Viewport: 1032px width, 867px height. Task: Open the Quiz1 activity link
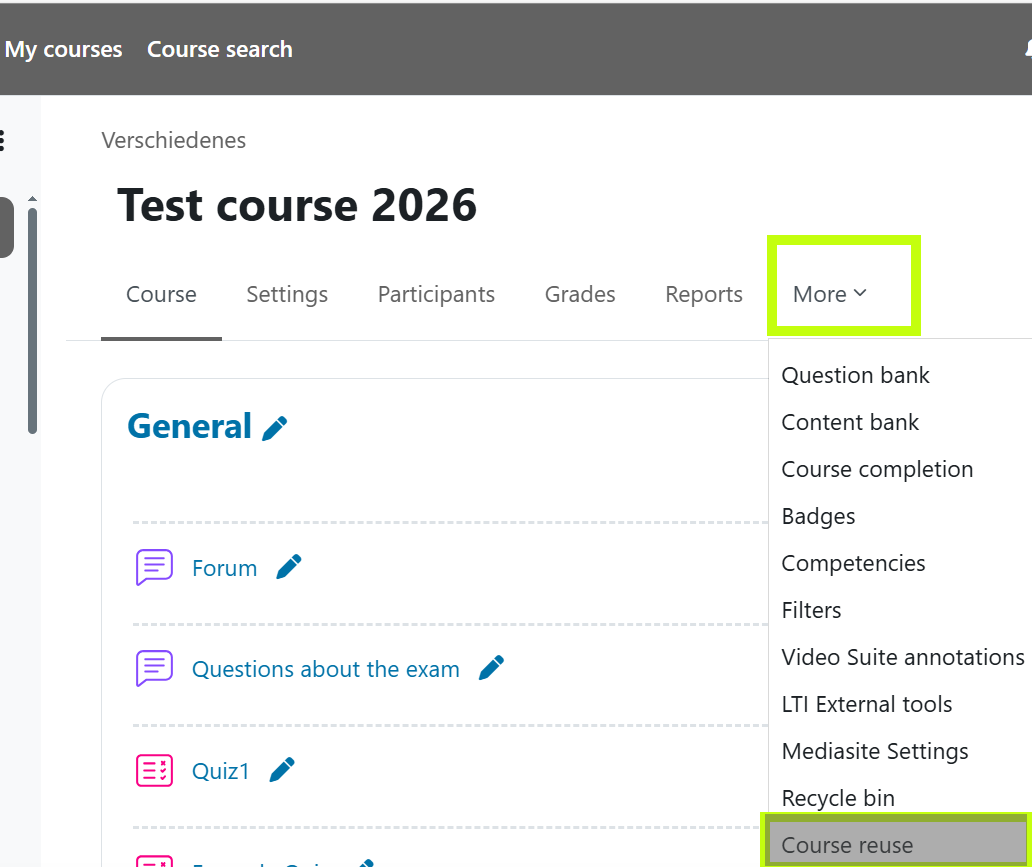(x=220, y=770)
